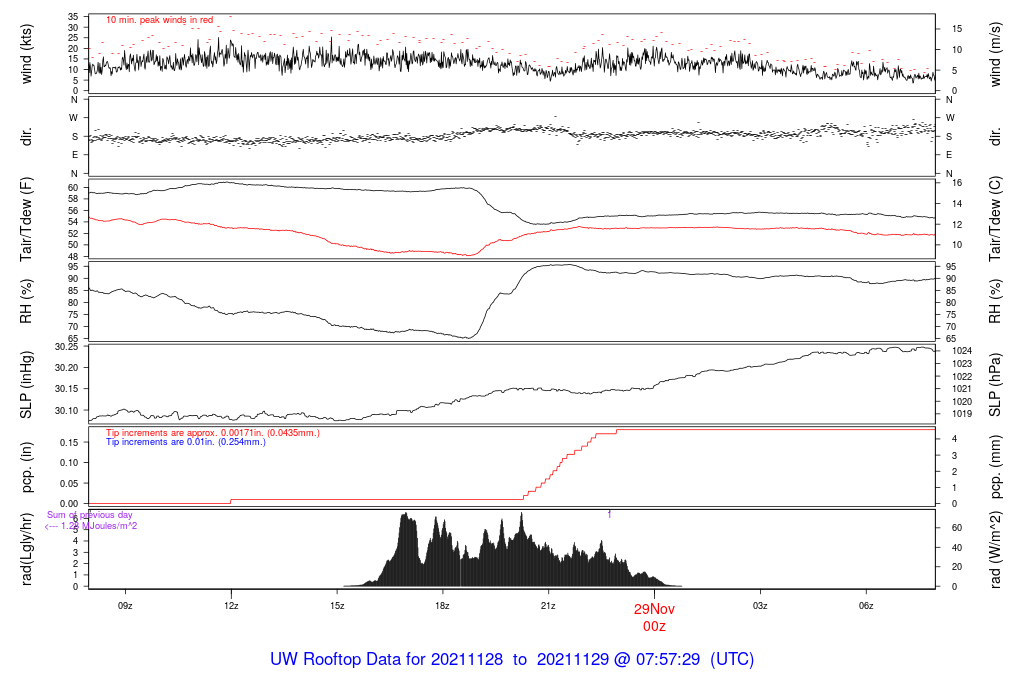Click the "09z" time tick label

click(125, 606)
